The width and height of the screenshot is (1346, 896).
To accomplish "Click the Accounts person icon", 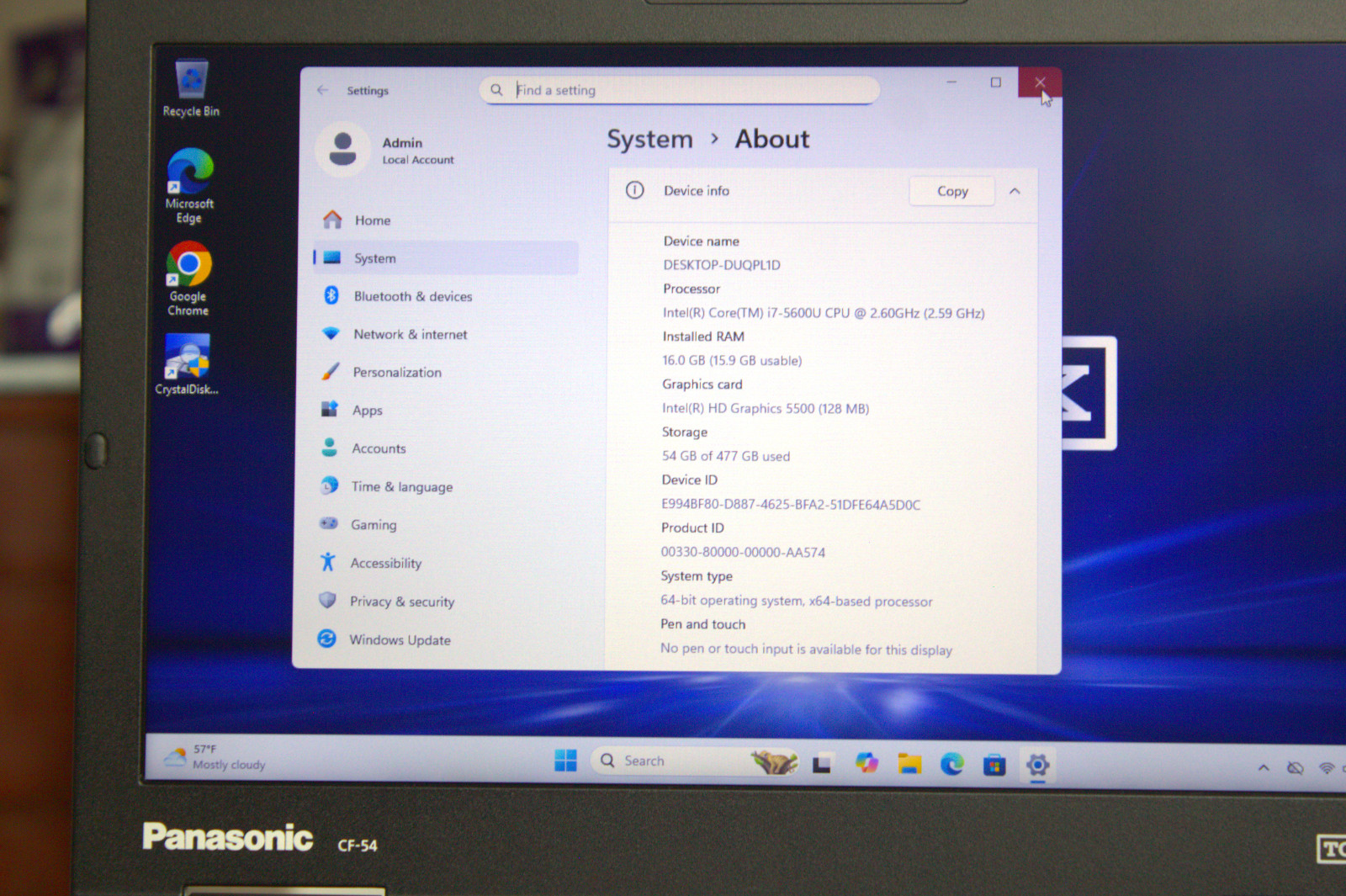I will click(329, 447).
